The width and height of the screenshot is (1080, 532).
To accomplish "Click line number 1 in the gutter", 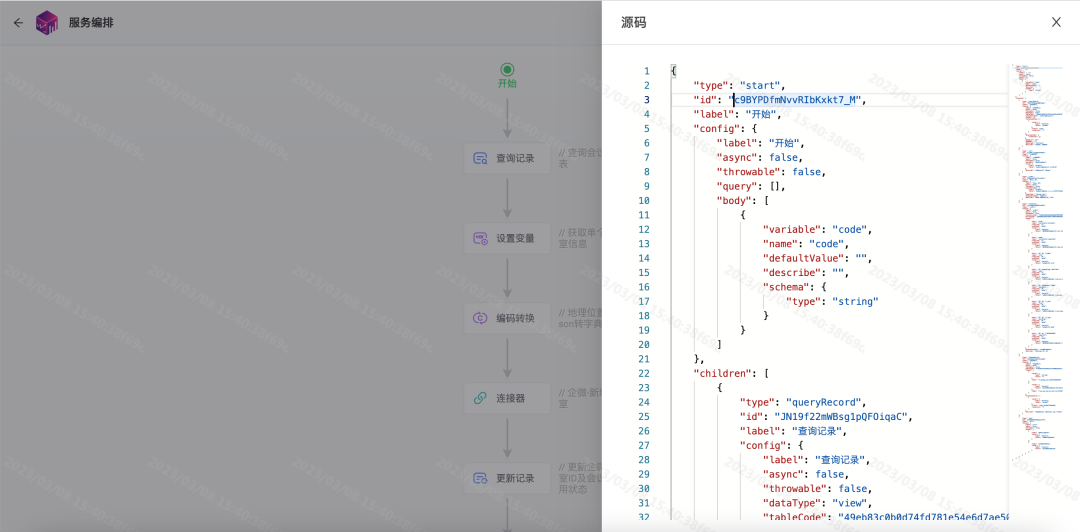I will [x=646, y=71].
